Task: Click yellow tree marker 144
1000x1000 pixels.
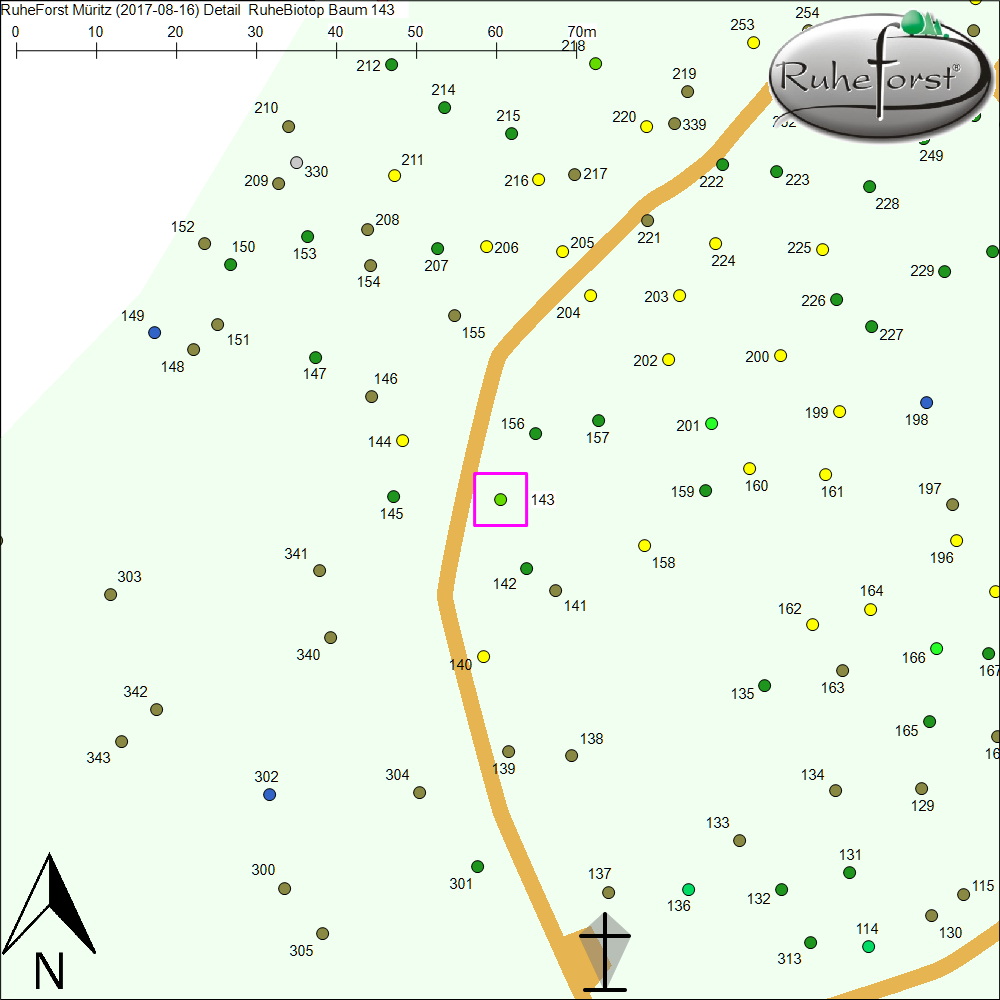Action: click(x=403, y=440)
